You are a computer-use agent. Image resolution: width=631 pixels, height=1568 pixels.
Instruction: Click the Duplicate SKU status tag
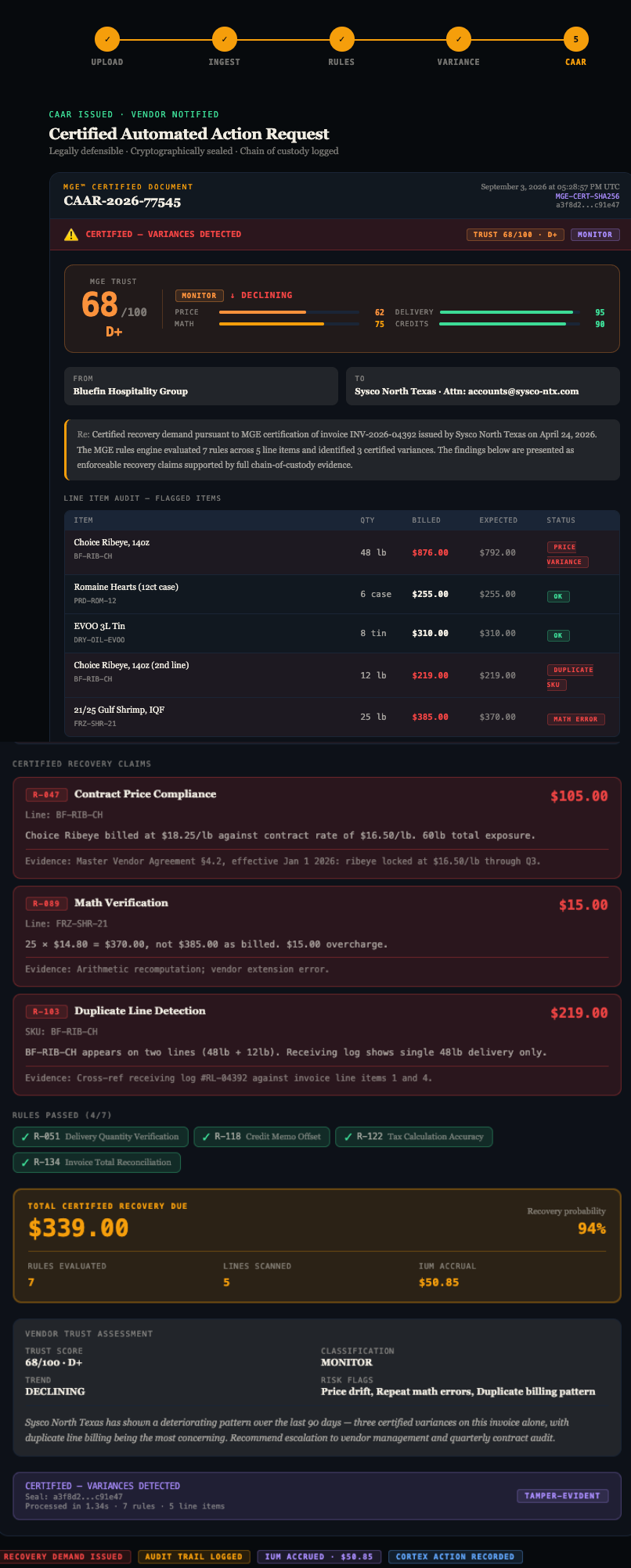click(570, 677)
